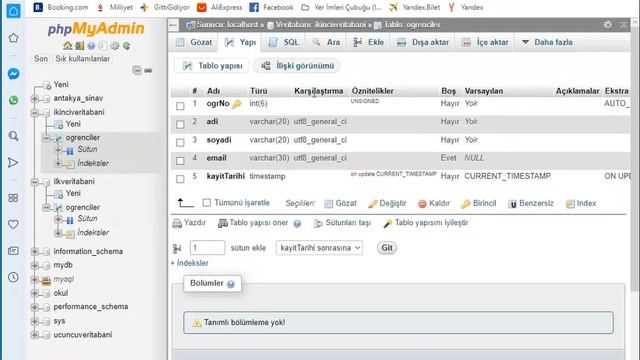Click Kaldır for selected columns
Image resolution: width=640 pixels, height=360 pixels.
pyautogui.click(x=434, y=203)
